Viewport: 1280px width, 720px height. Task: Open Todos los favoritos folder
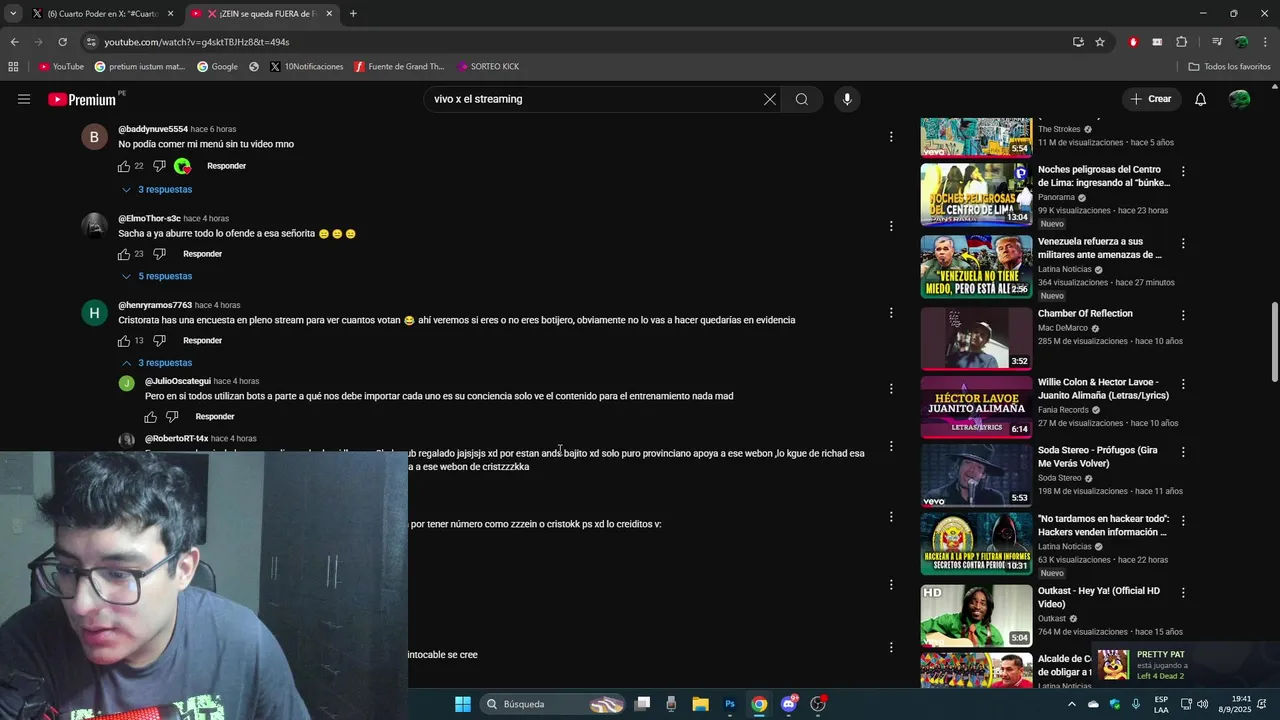point(1229,67)
